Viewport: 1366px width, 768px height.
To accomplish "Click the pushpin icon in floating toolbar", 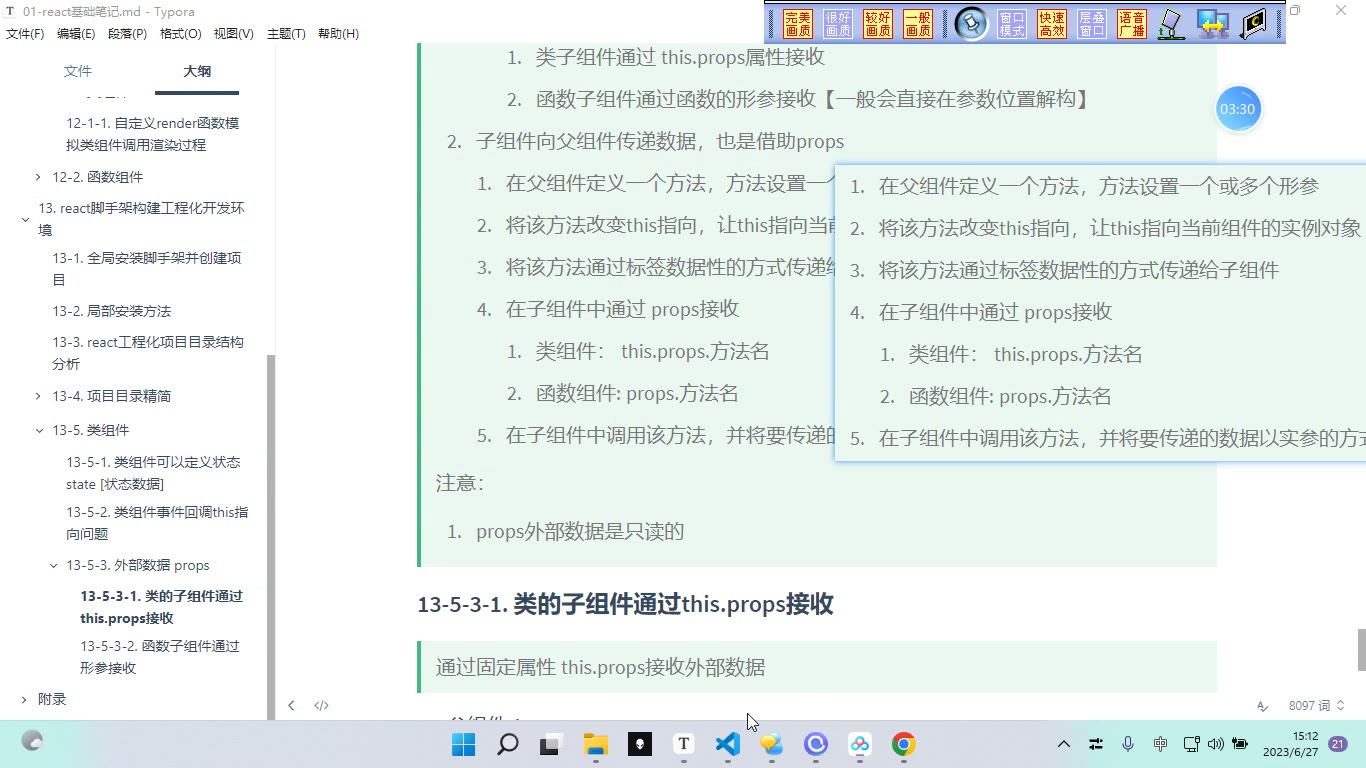I will click(971, 24).
